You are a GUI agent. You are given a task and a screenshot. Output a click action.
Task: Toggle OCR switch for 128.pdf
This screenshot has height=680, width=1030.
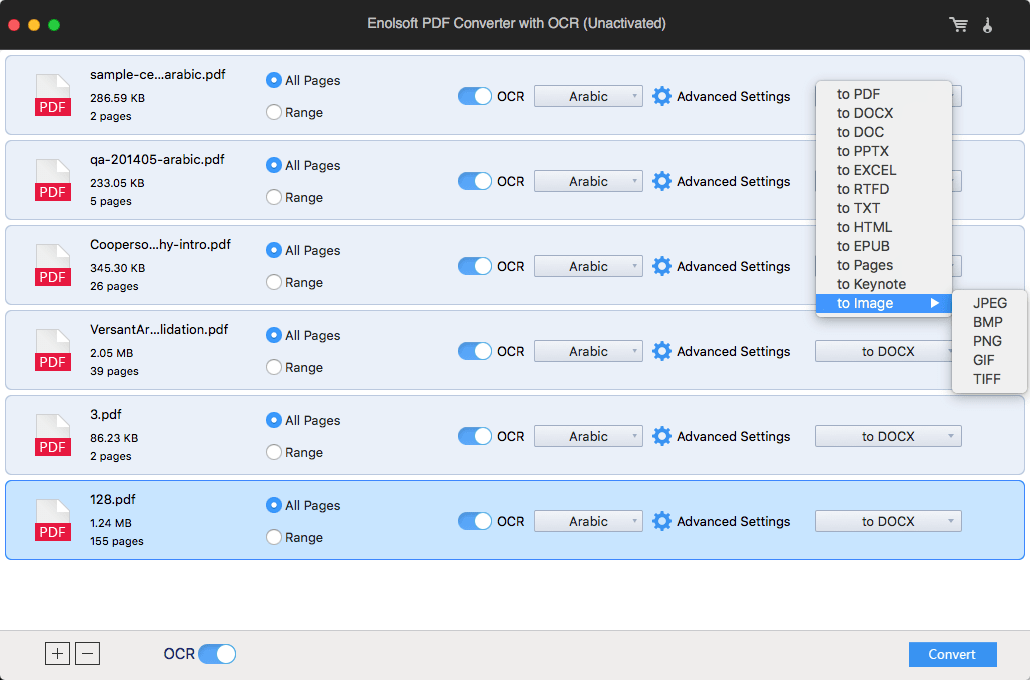click(x=474, y=521)
